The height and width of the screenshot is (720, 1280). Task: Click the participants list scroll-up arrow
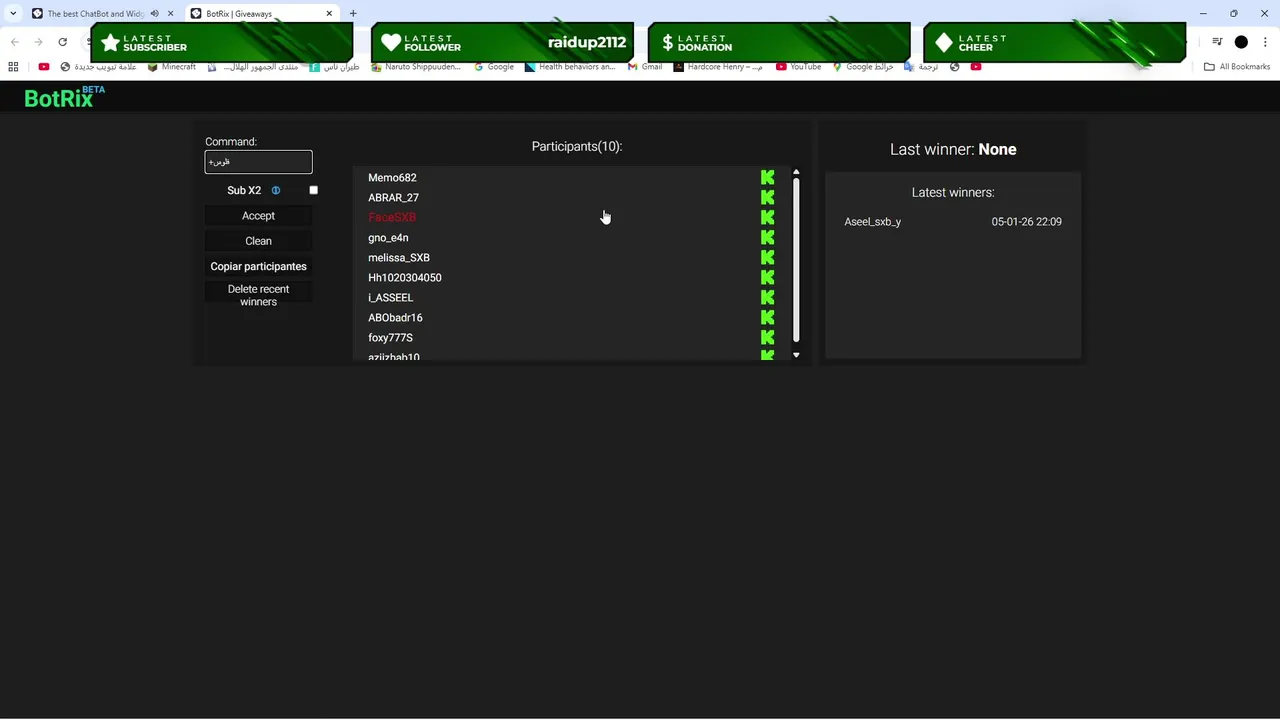coord(796,173)
